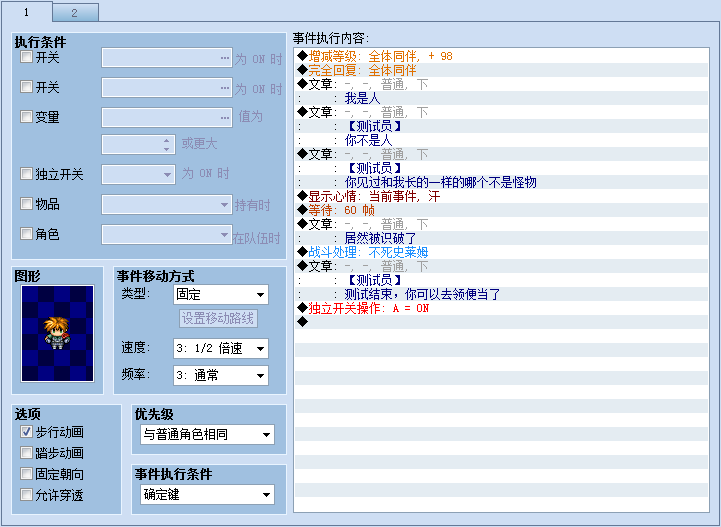Switch to event page tab 2
The height and width of the screenshot is (527, 721).
pos(75,12)
